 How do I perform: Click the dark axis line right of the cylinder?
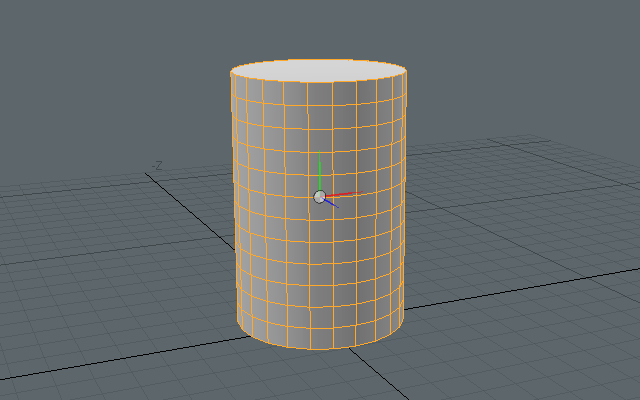pos(520,286)
